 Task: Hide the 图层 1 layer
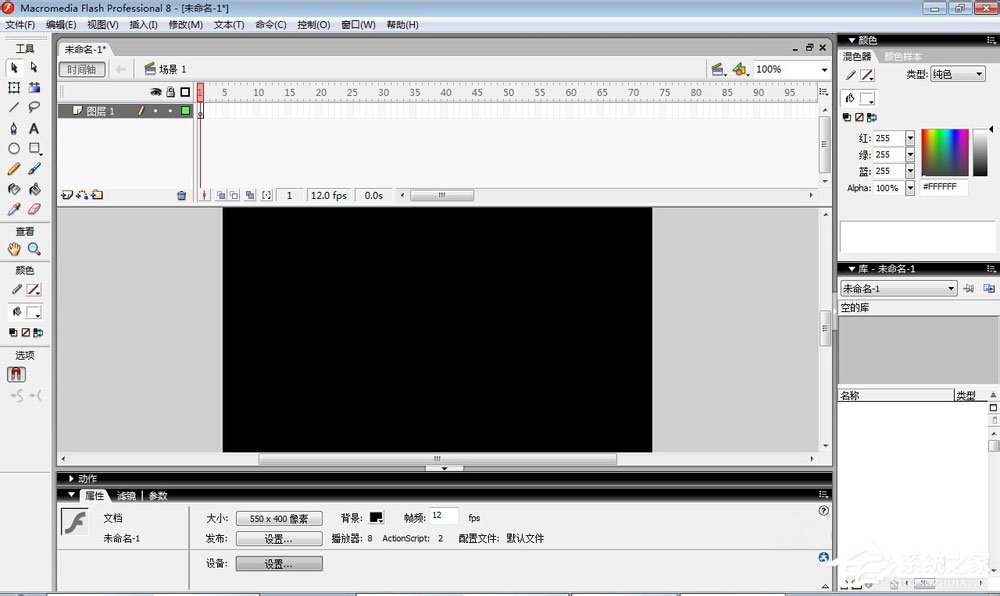point(155,111)
